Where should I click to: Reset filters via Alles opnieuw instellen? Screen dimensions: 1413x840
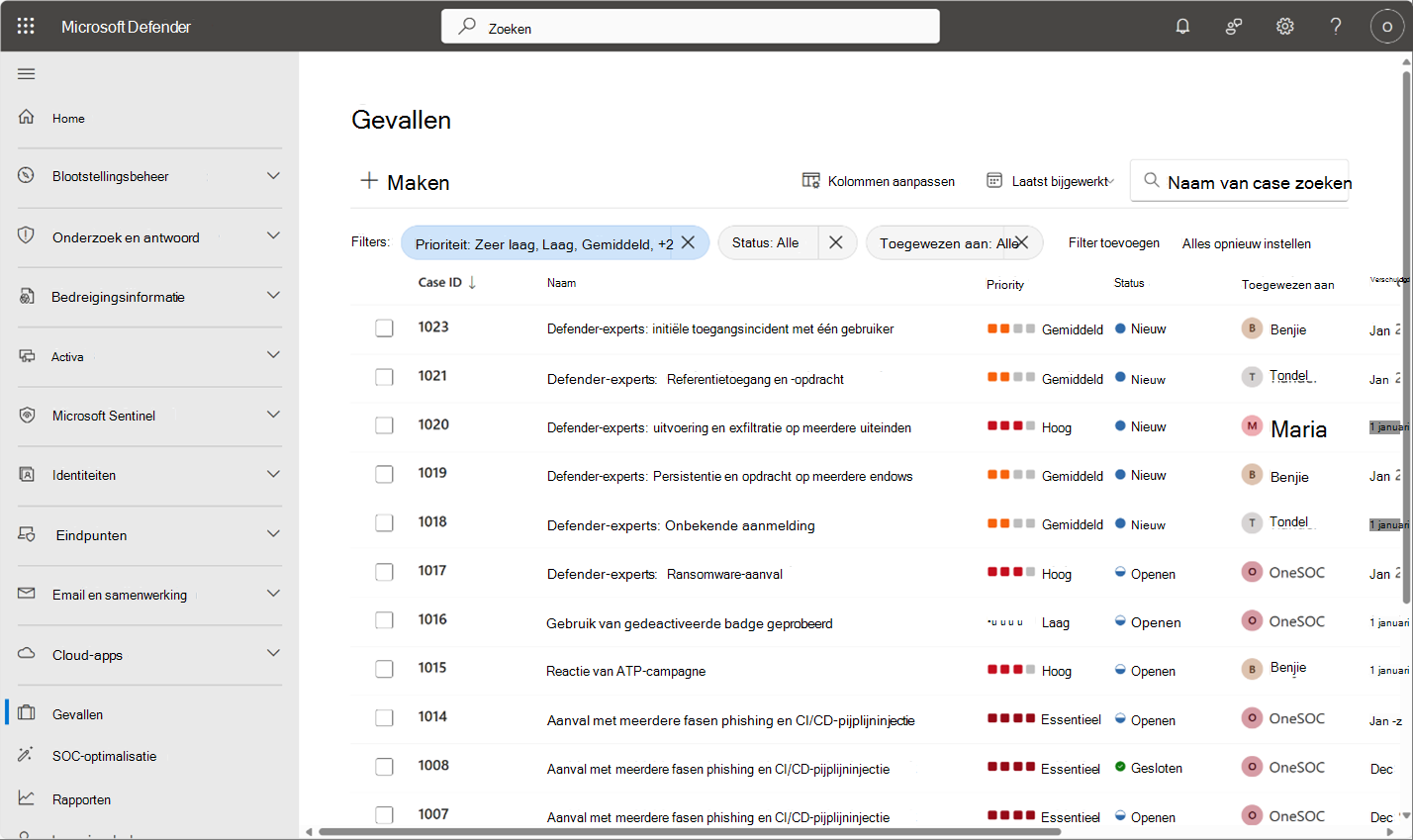[x=1246, y=242]
